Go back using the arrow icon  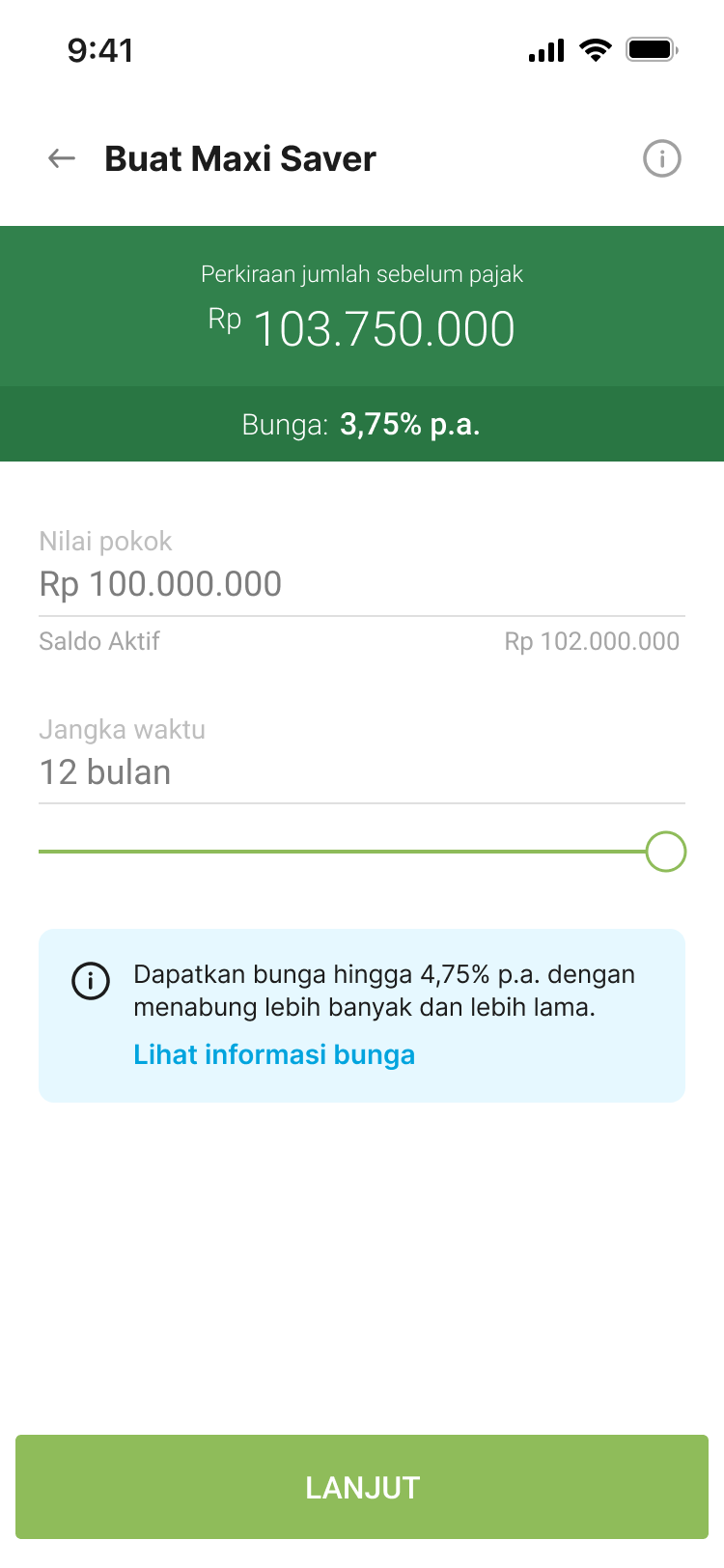62,158
